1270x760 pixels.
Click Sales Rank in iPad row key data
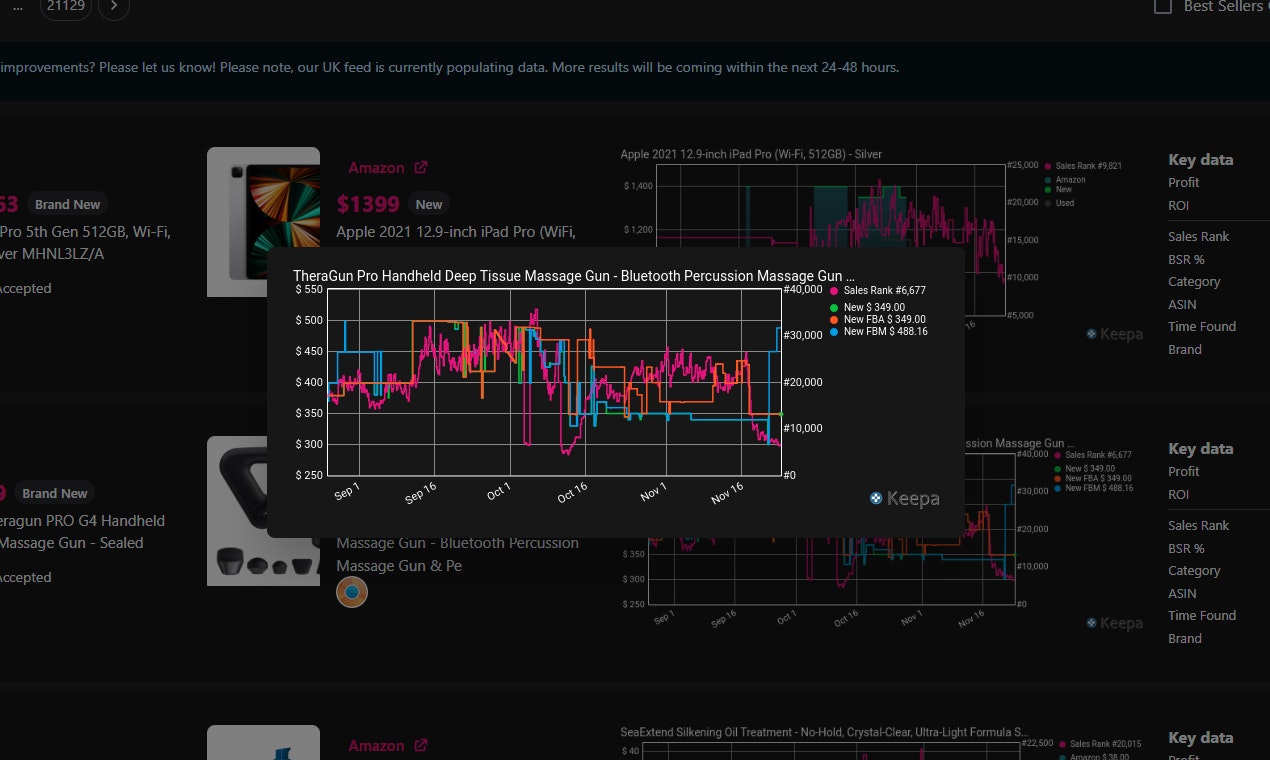point(1198,236)
